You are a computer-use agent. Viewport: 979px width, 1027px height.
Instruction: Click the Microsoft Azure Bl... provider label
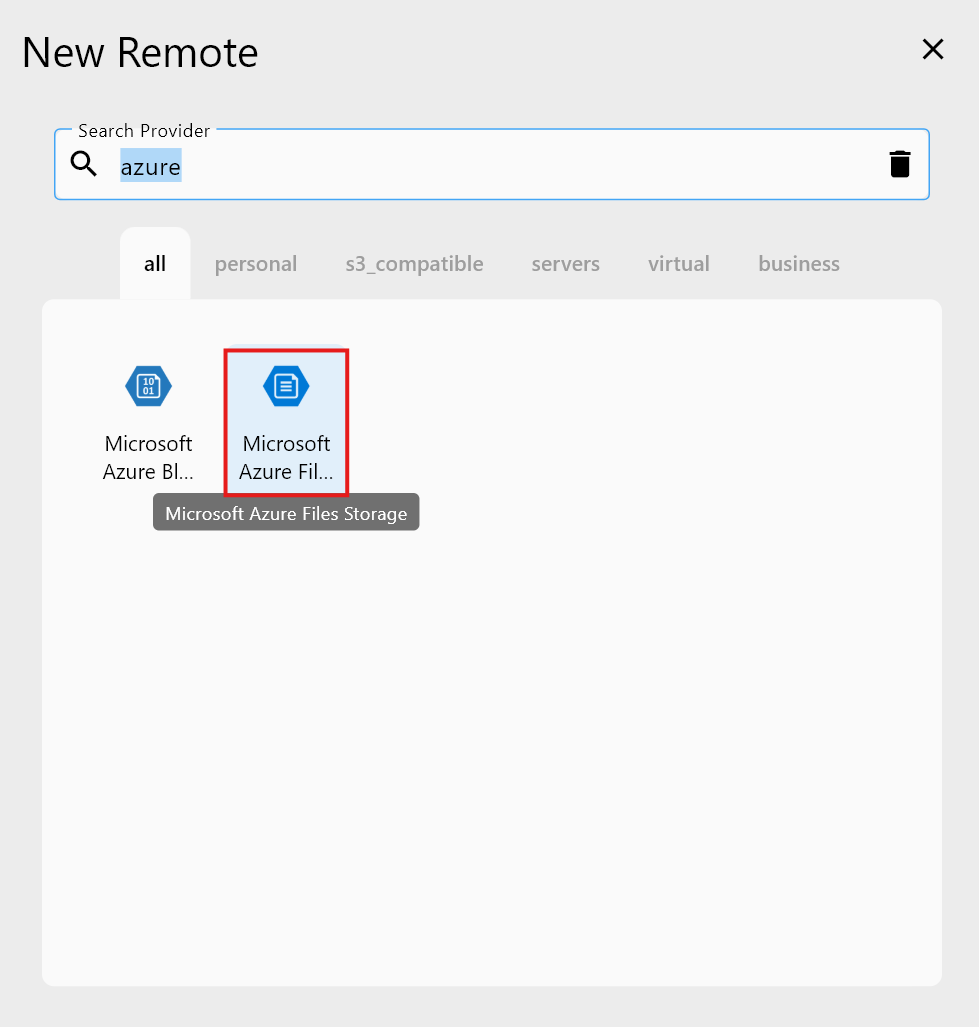(148, 457)
